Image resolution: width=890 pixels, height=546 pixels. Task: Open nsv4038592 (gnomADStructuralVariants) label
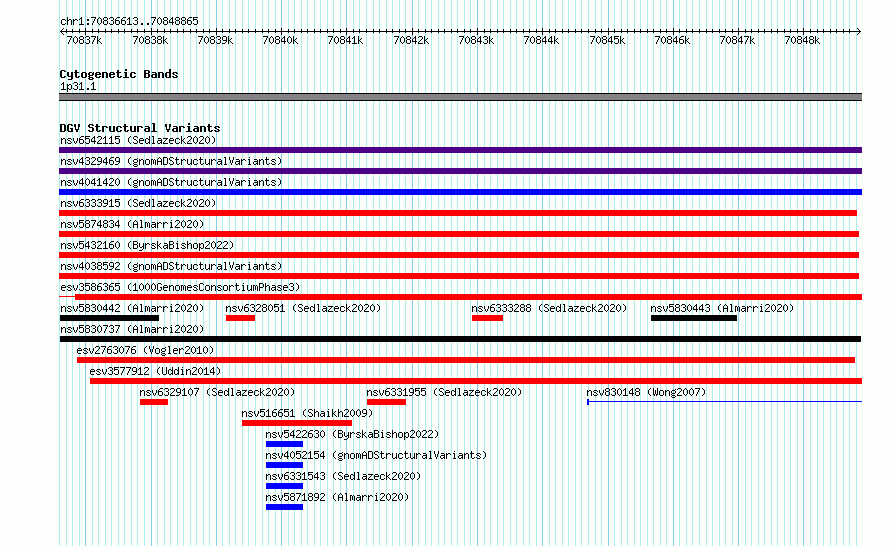171,266
